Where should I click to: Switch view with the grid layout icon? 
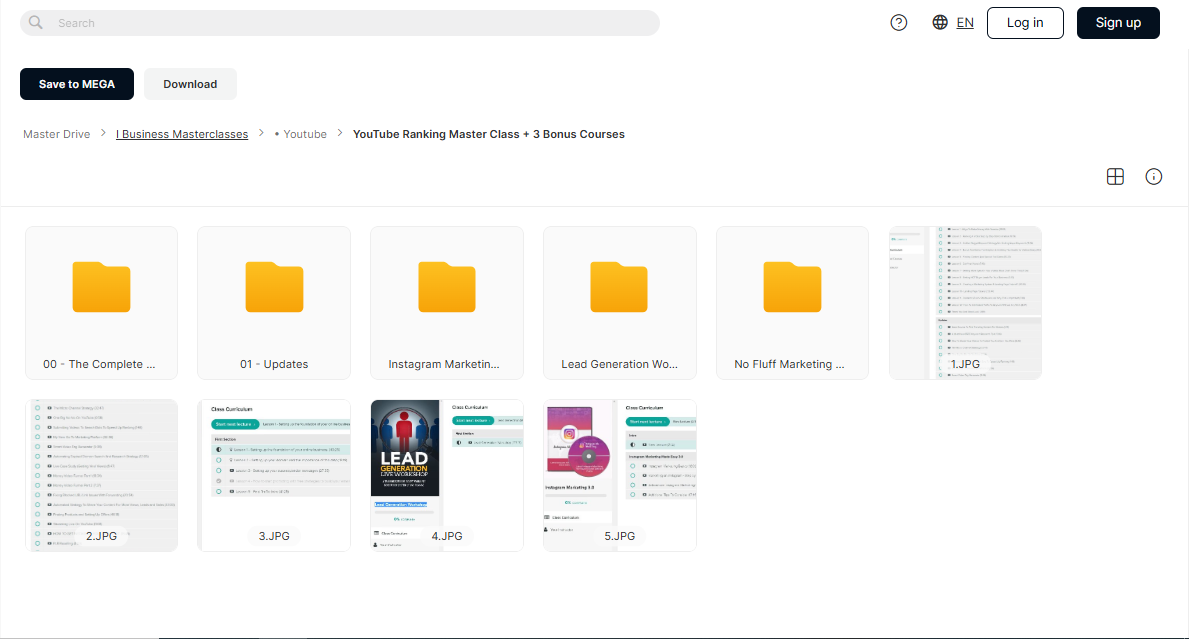click(1115, 177)
